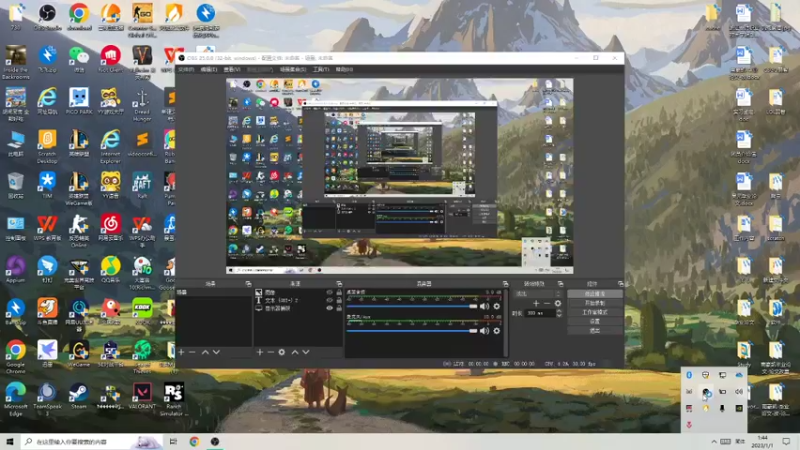
Task: Pop out the Sources dock panel
Action: pyautogui.click(x=339, y=284)
